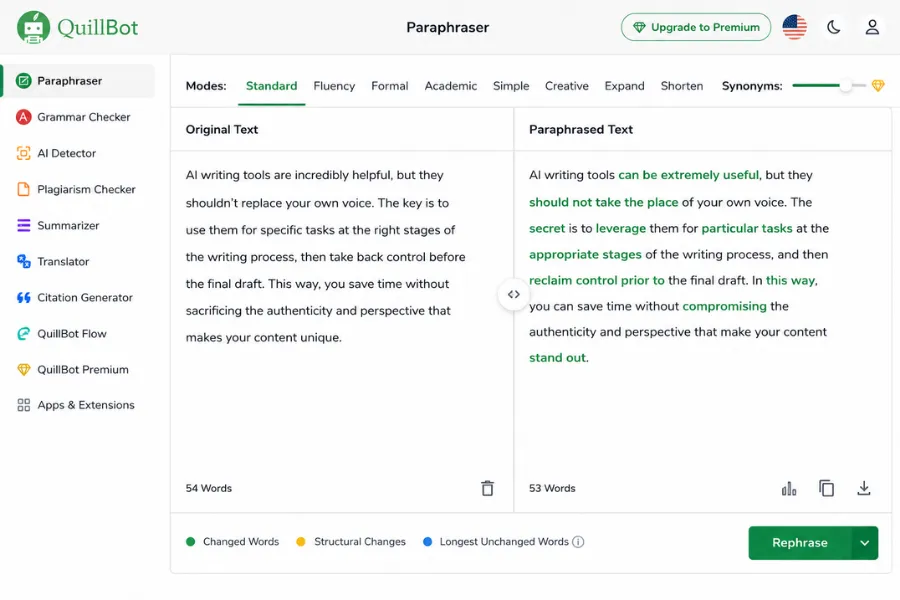
Task: Select the Standard mode tab
Action: 271,86
